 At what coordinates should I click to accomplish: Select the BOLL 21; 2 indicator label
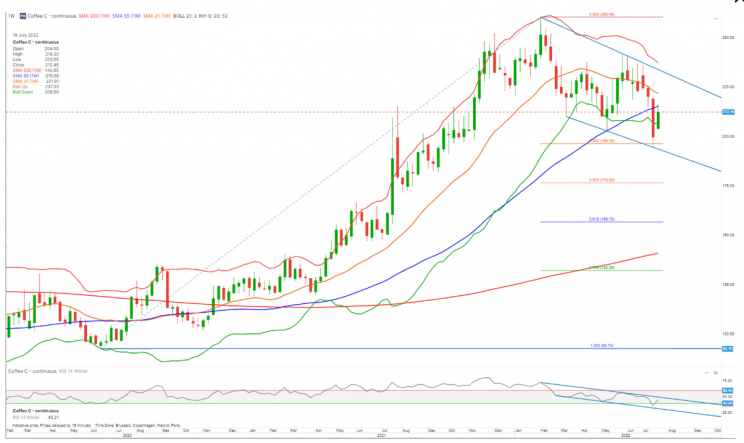point(185,16)
